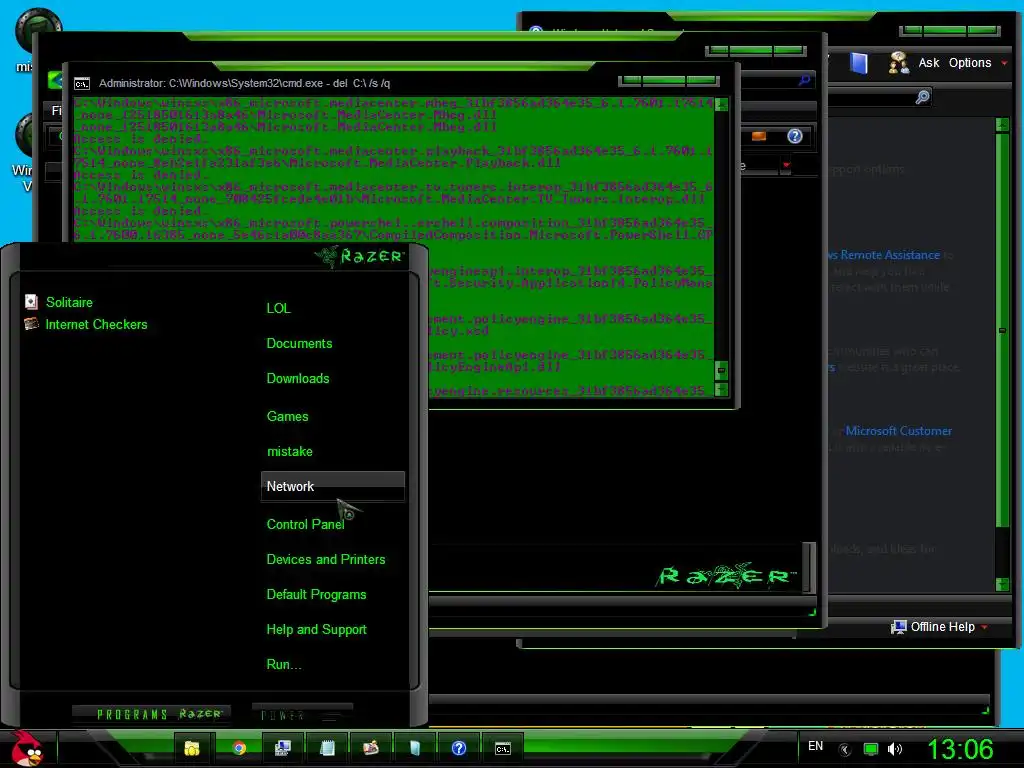Viewport: 1024px width, 768px height.
Task: Click the cmd window title bar icon
Action: pyautogui.click(x=82, y=84)
